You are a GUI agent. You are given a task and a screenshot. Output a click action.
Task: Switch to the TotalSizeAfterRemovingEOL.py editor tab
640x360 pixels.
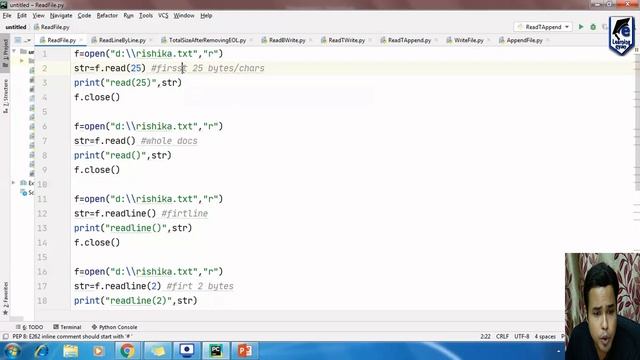tap(207, 40)
